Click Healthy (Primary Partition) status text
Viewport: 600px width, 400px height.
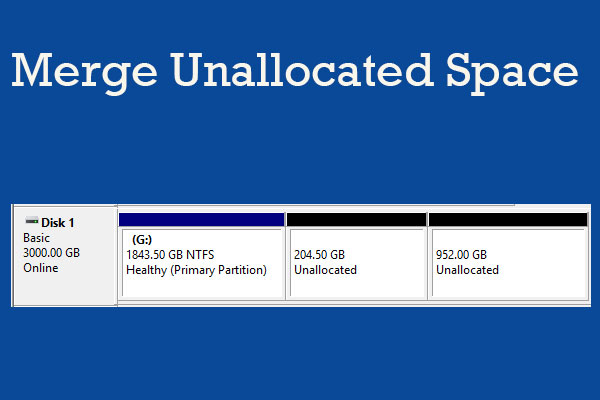point(196,270)
